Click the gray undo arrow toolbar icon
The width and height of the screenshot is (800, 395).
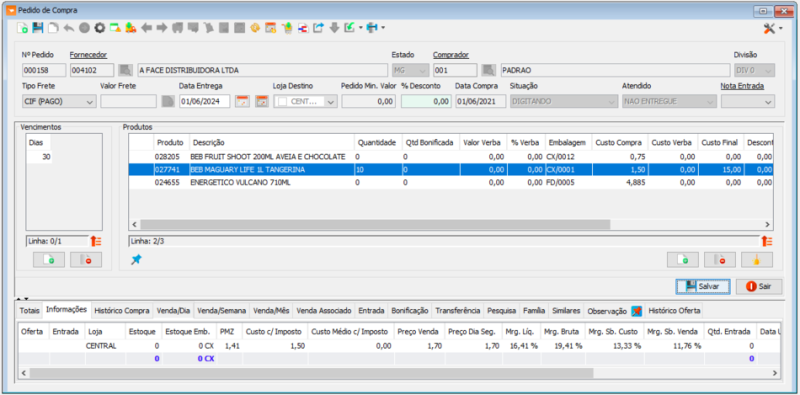[x=69, y=28]
